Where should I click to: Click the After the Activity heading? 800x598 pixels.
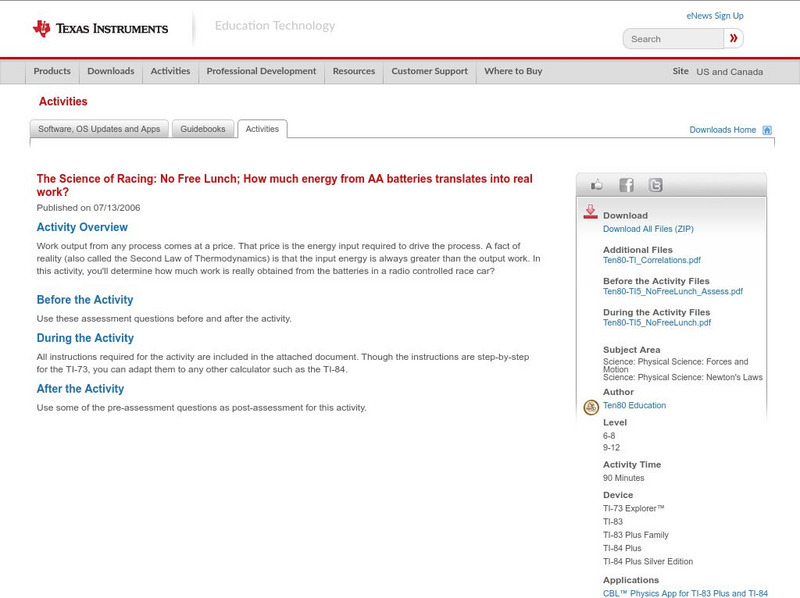[80, 389]
